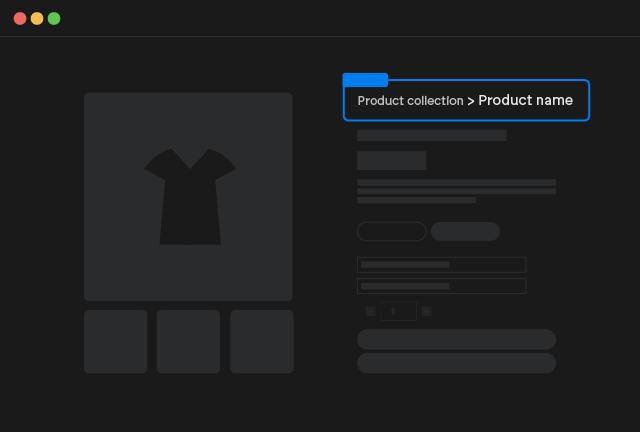Select the filled pill variant option
This screenshot has width=640, height=432.
click(465, 231)
